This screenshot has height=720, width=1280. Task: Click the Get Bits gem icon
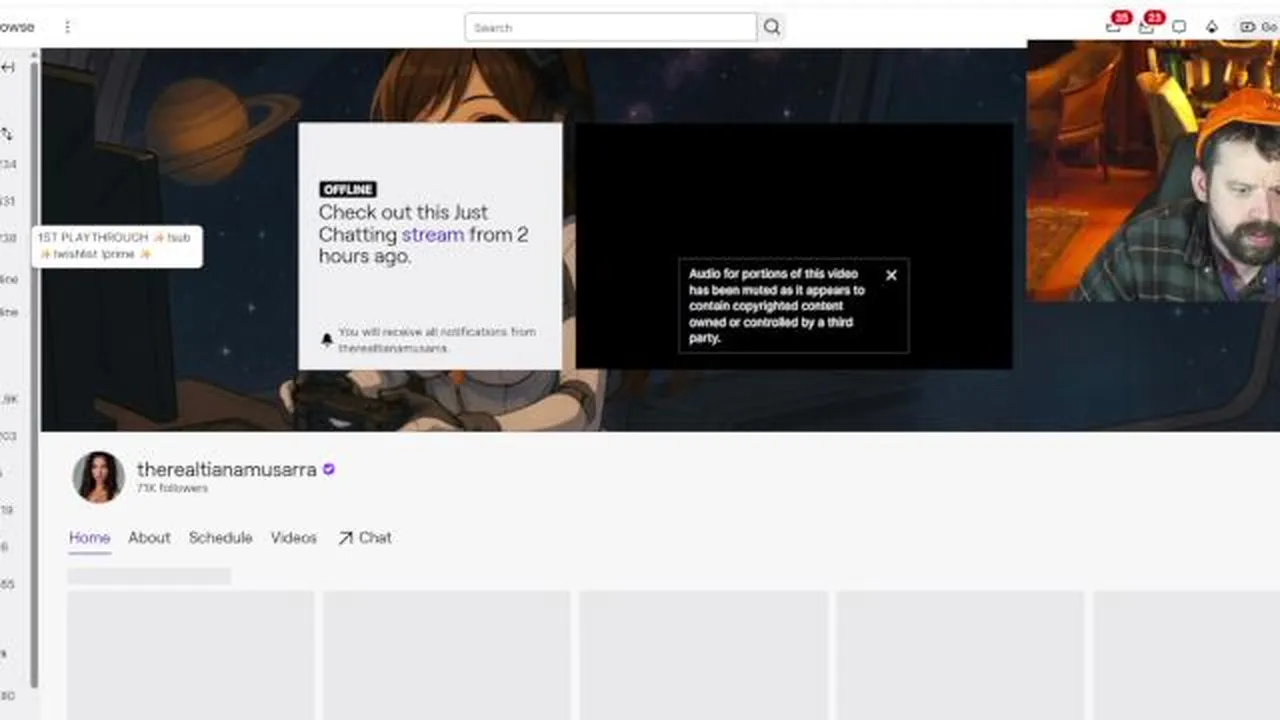[x=1212, y=27]
